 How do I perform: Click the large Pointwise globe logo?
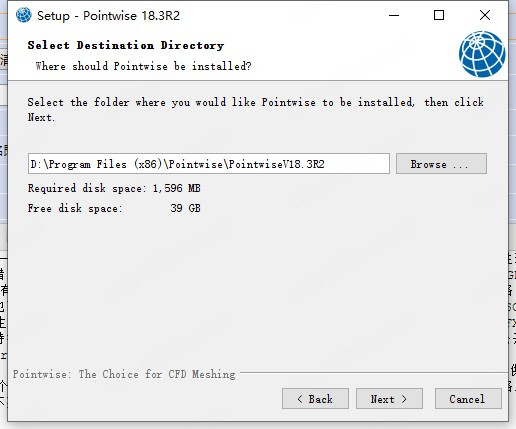[x=482, y=54]
